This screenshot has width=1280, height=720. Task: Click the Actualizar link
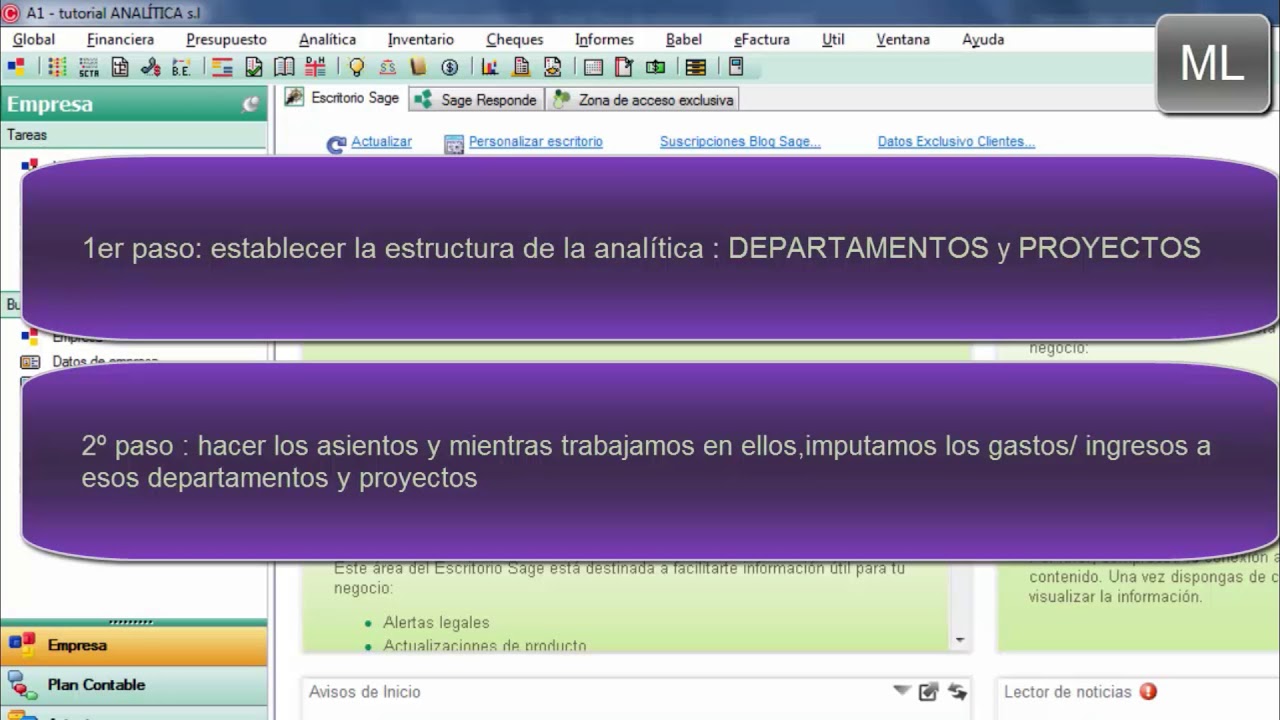coord(381,142)
